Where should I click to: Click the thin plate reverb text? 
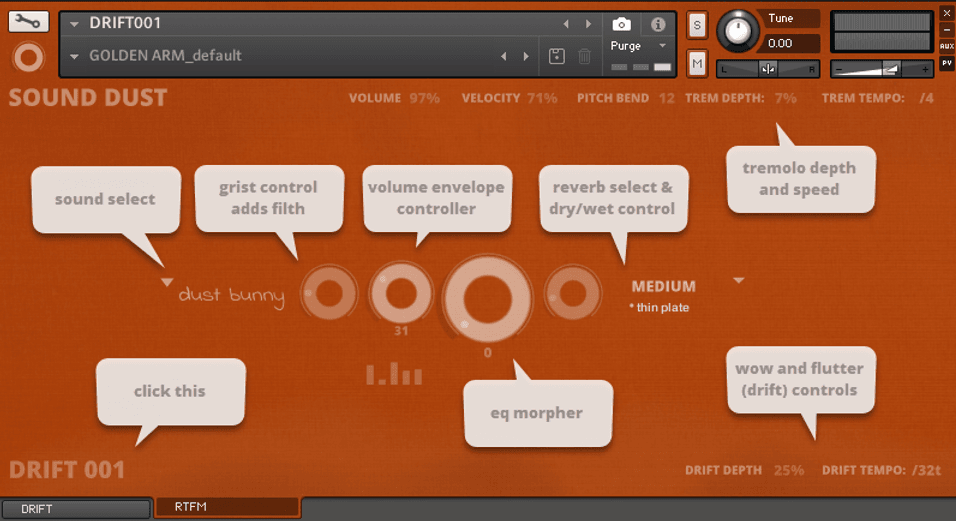click(x=659, y=308)
